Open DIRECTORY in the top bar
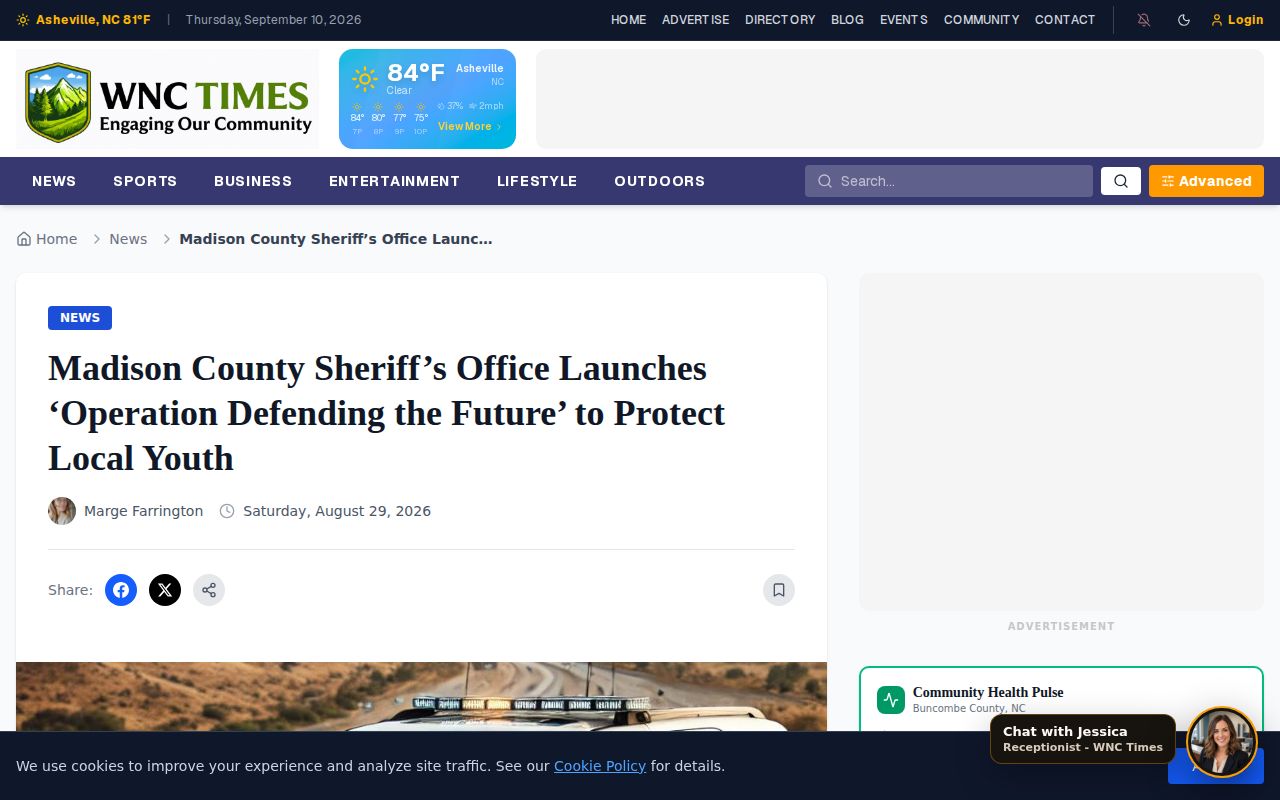Image resolution: width=1280 pixels, height=800 pixels. (780, 20)
